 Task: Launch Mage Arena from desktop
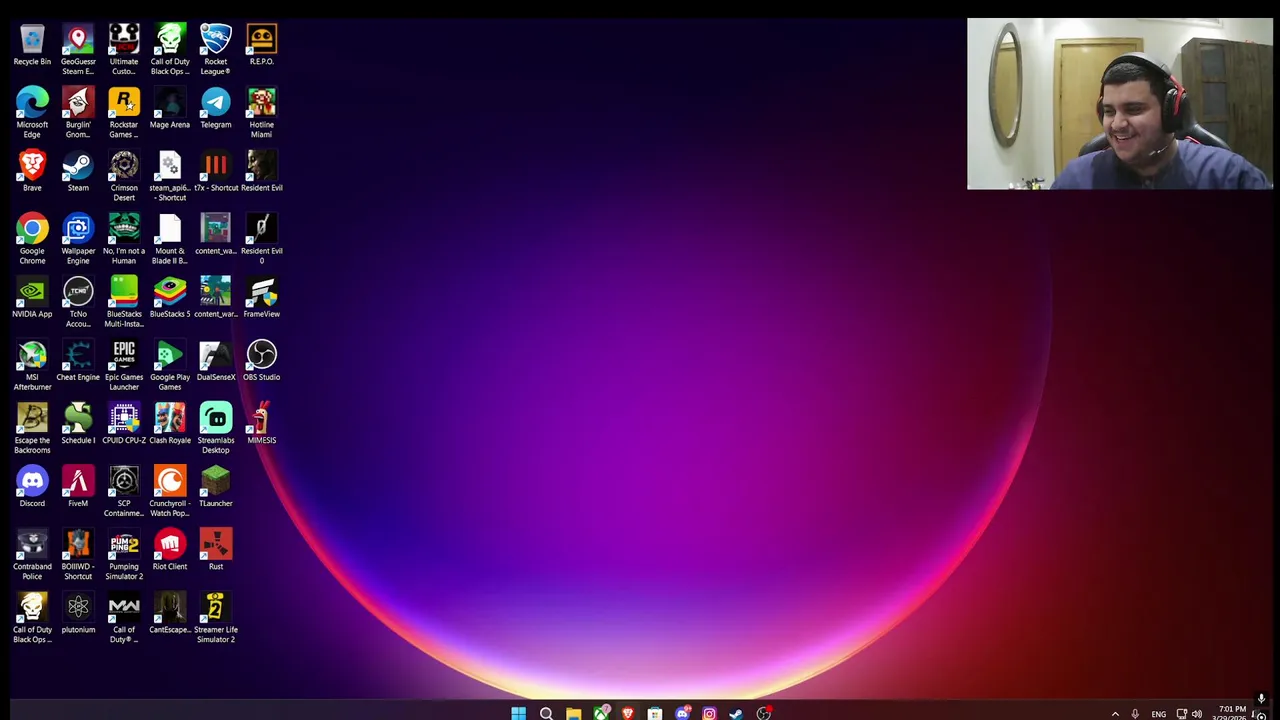pyautogui.click(x=170, y=109)
